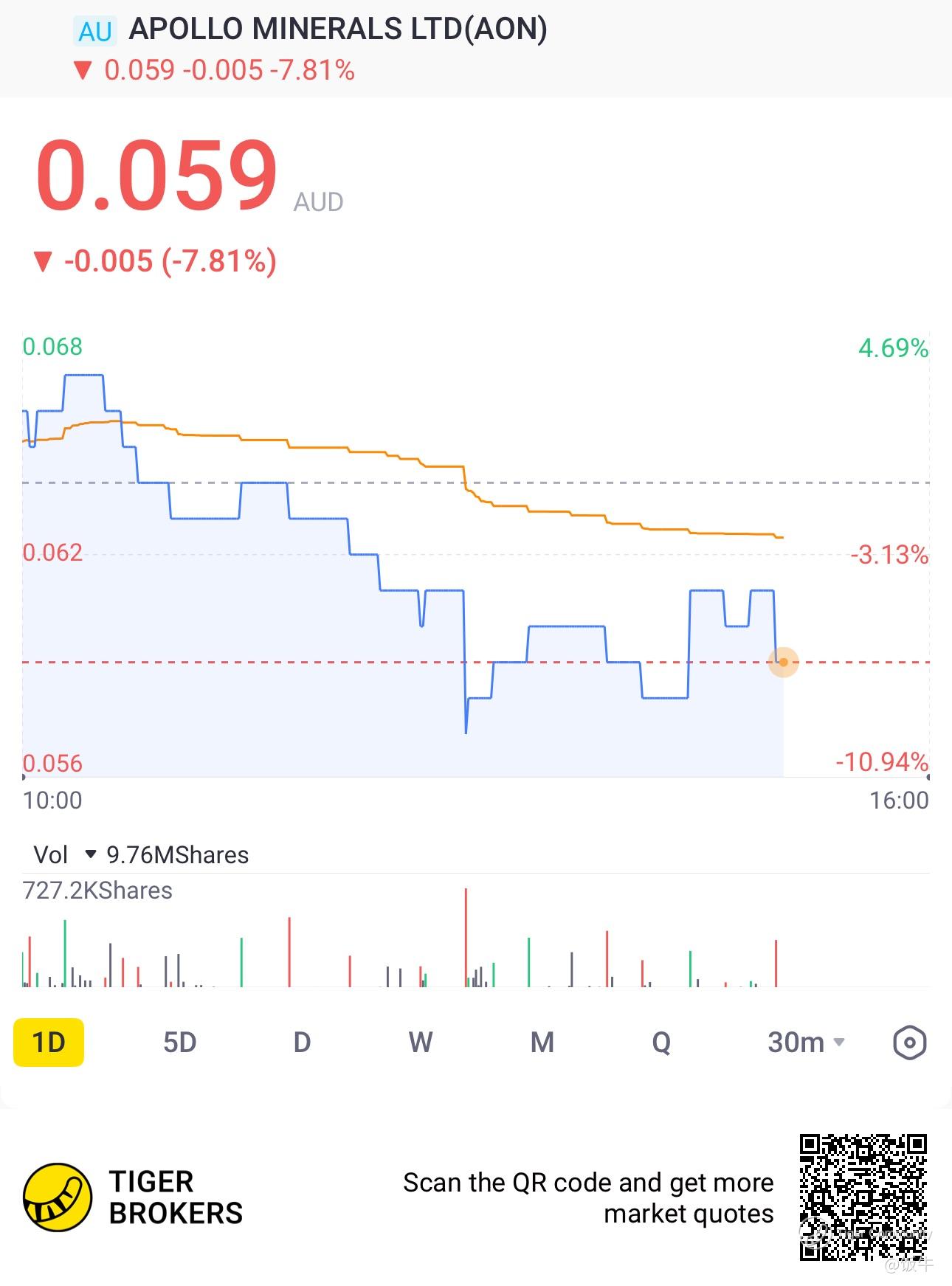Open the Vol indicator dropdown arrow
Screen dimensions: 952x1286
(x=91, y=854)
